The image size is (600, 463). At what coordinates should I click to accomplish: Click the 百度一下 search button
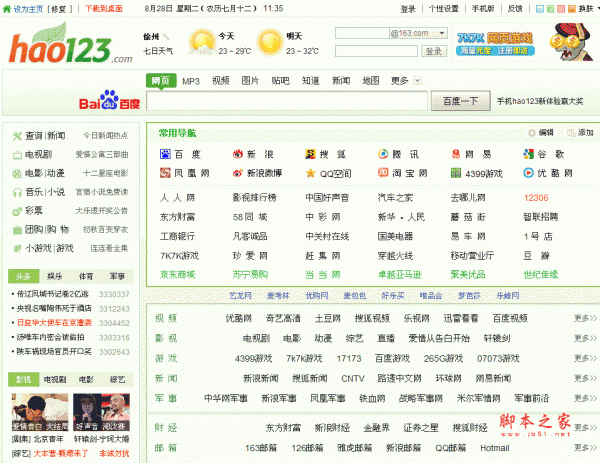point(461,101)
